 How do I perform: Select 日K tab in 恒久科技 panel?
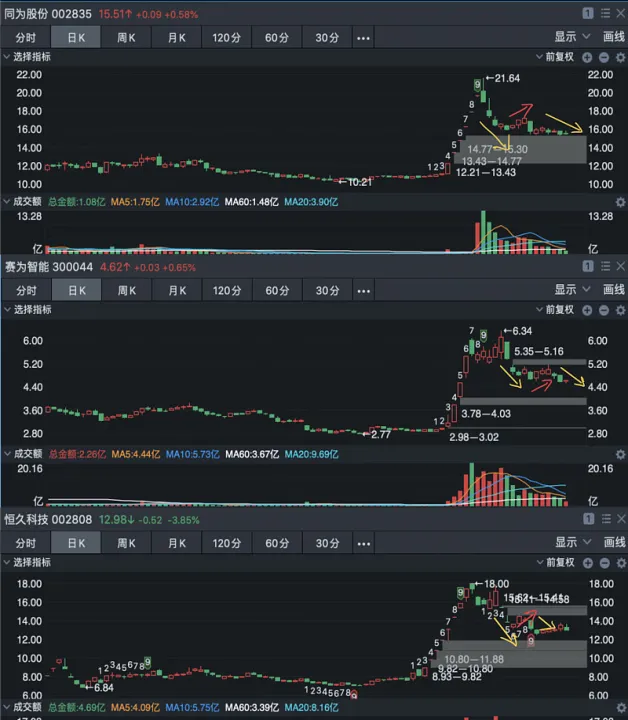point(76,543)
